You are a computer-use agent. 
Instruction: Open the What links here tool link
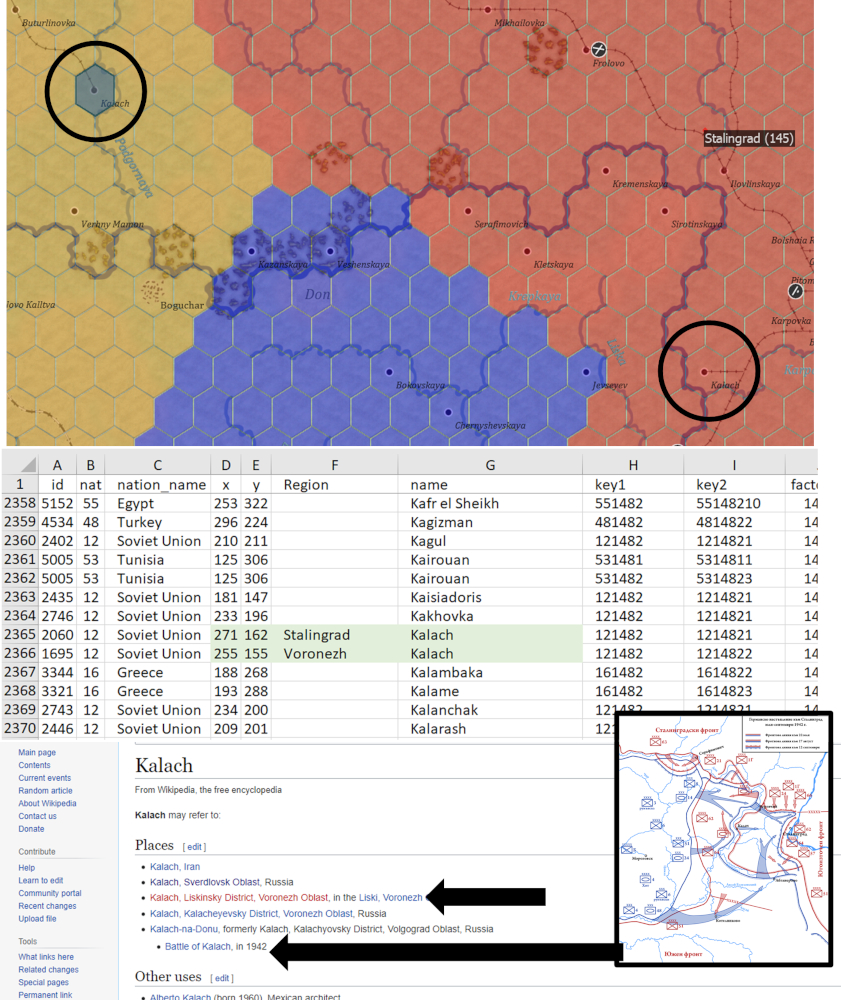click(x=46, y=957)
